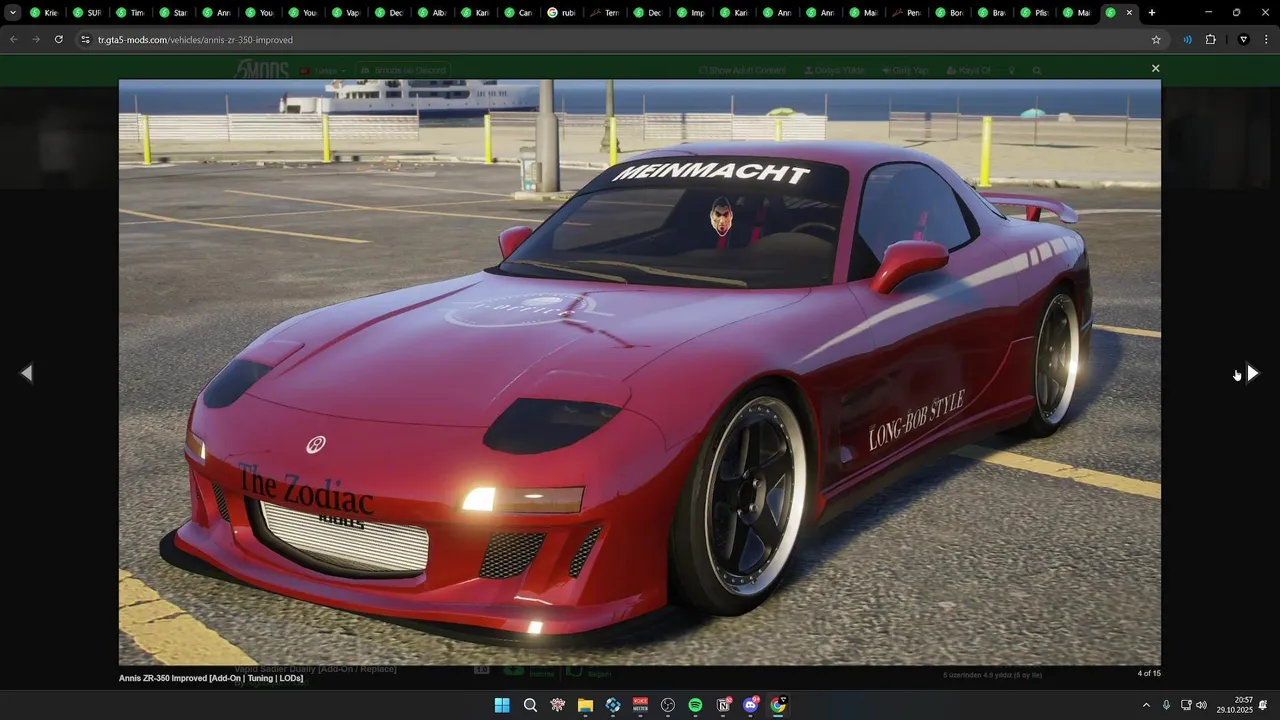Switch to the 'Krie' tab

[x=44, y=13]
